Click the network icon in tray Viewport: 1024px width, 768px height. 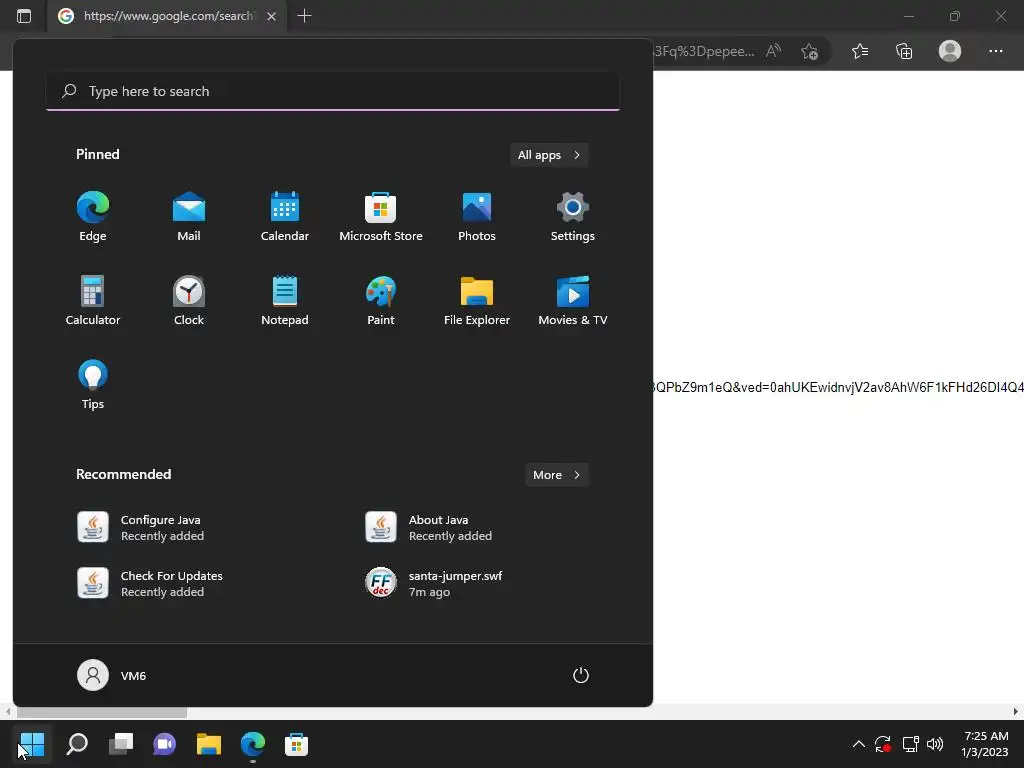[x=910, y=744]
